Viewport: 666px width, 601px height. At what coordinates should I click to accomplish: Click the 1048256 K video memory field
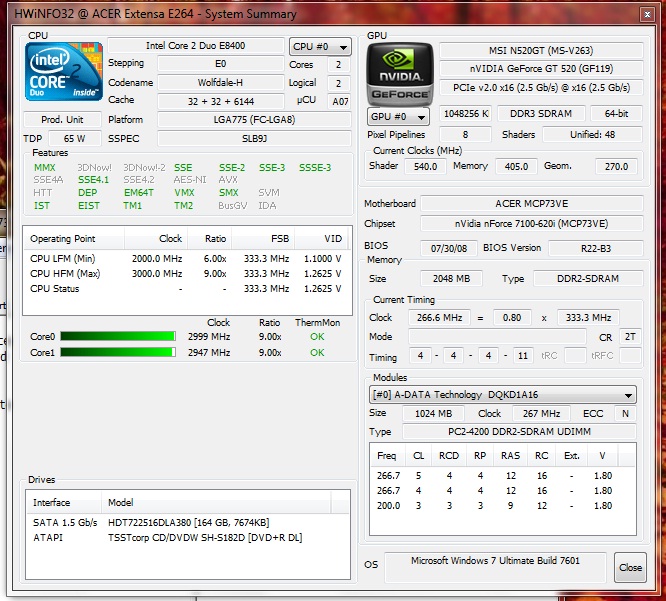point(466,113)
